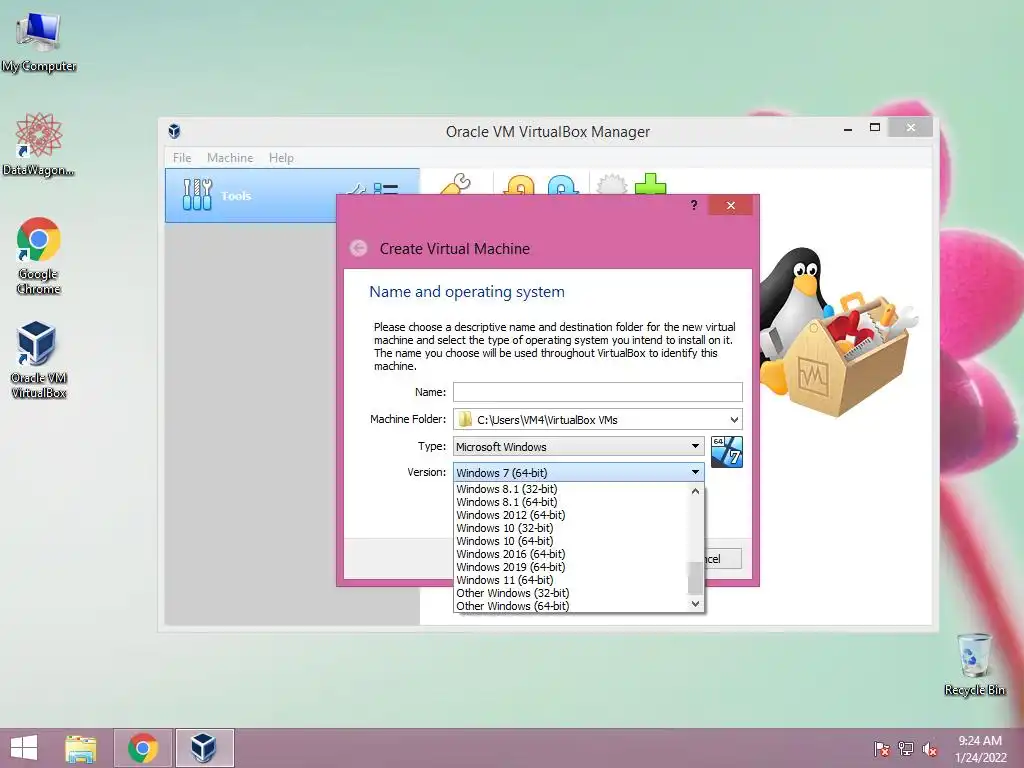Expand the Machine Folder dropdown
The width and height of the screenshot is (1024, 768).
point(734,420)
